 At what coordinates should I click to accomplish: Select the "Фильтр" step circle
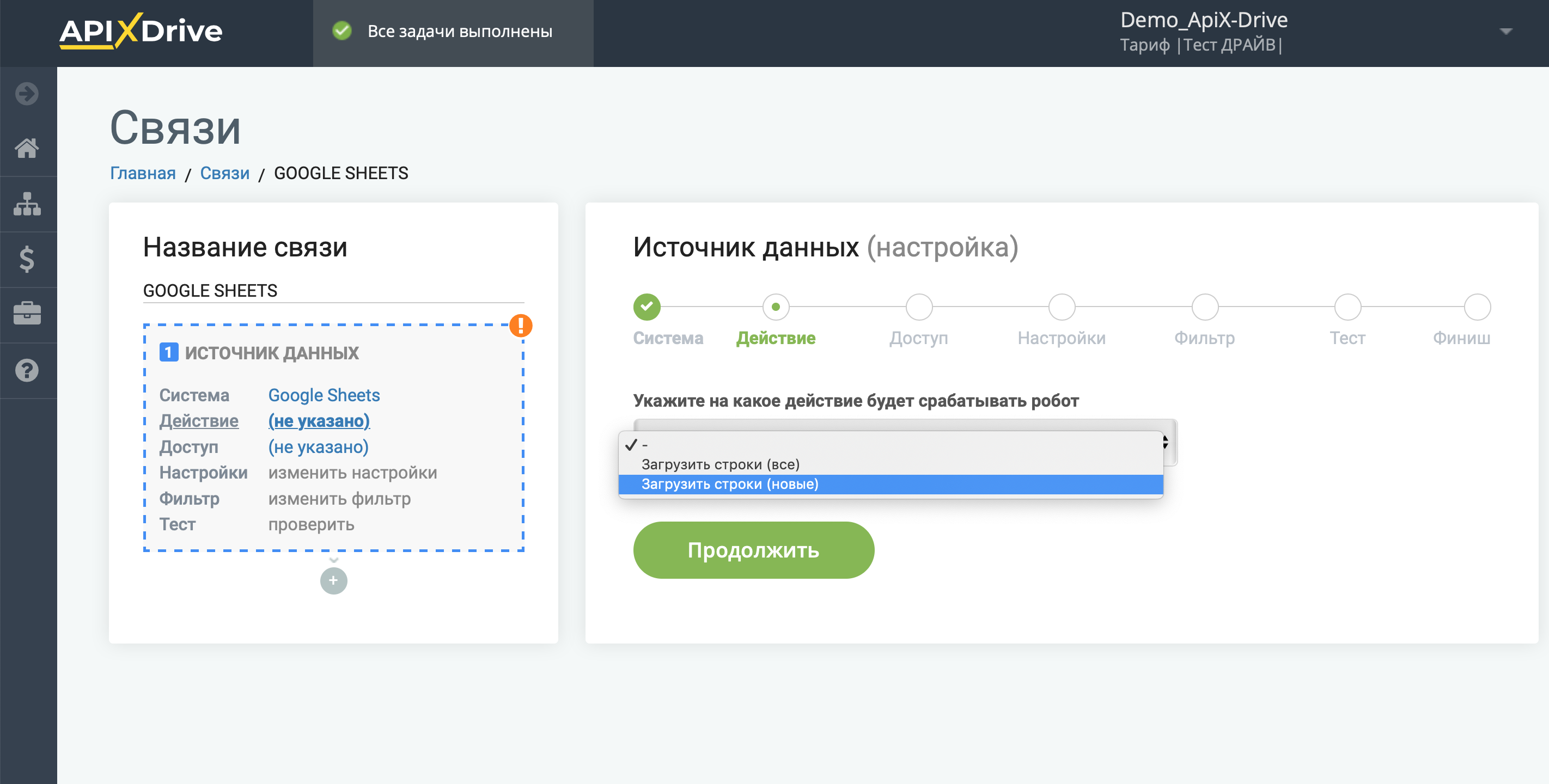click(x=1205, y=307)
